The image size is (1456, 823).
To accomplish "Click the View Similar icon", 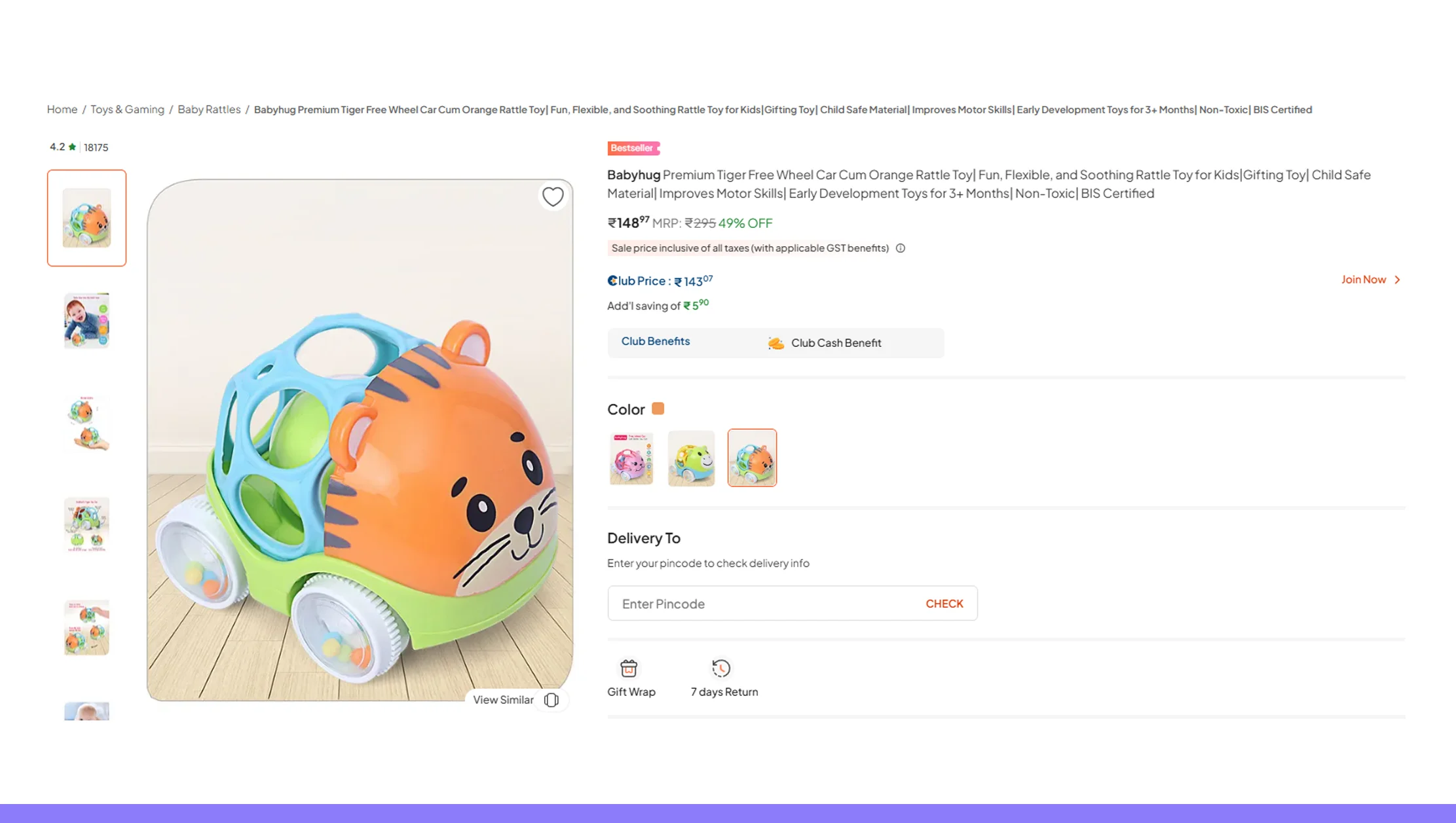I will (x=551, y=700).
